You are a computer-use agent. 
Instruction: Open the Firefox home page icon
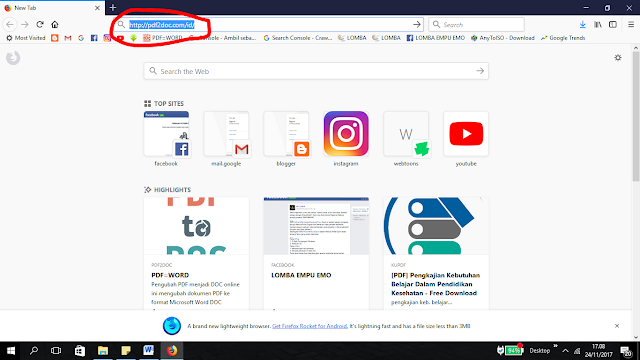tap(55, 24)
